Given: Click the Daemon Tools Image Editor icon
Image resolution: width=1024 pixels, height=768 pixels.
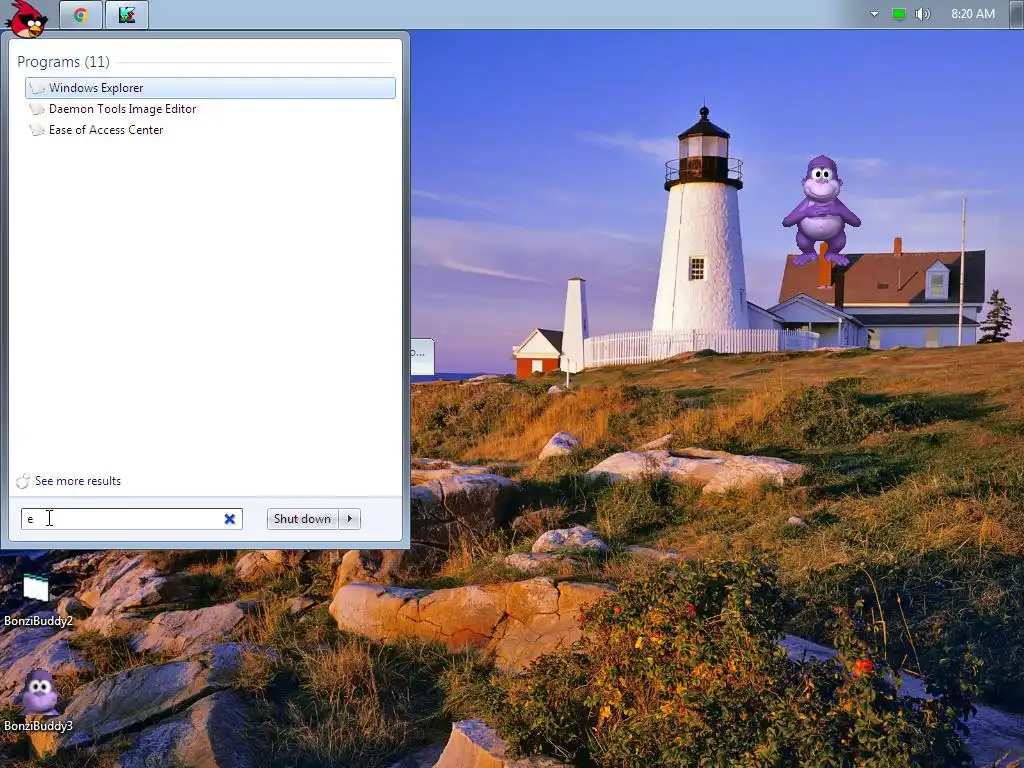Looking at the screenshot, I should [x=37, y=109].
